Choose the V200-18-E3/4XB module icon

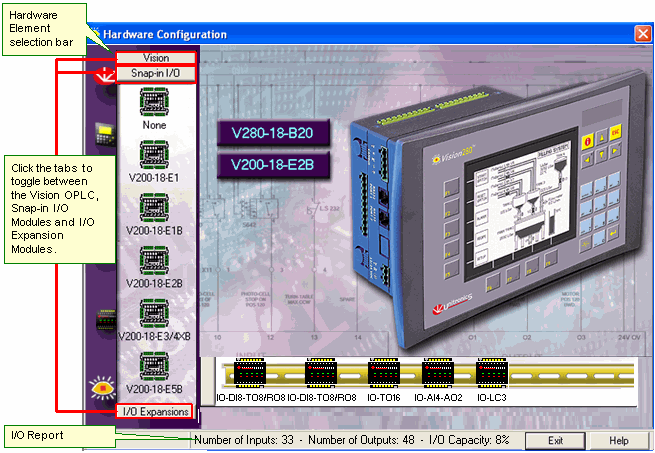[x=154, y=313]
